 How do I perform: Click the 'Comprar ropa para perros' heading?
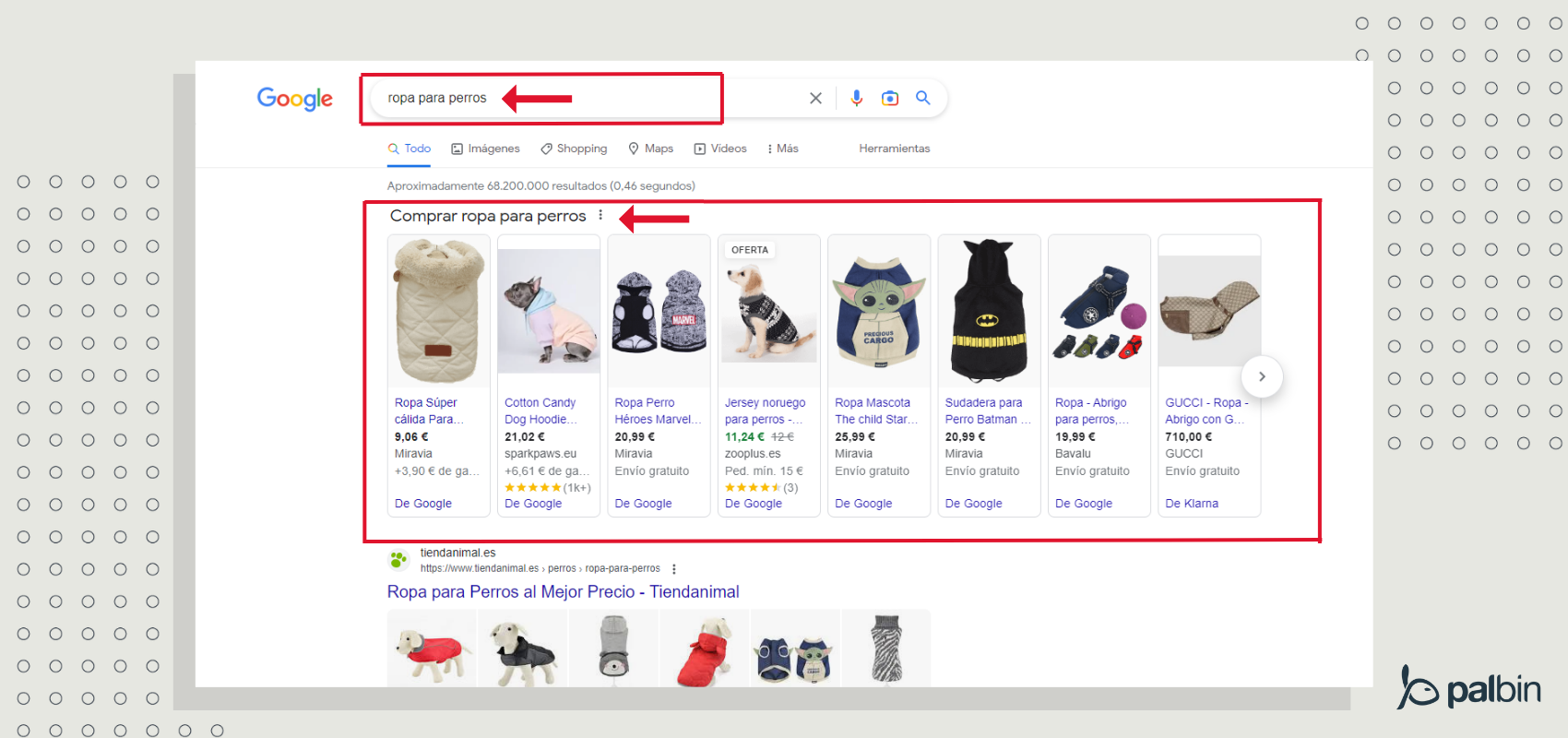(488, 216)
